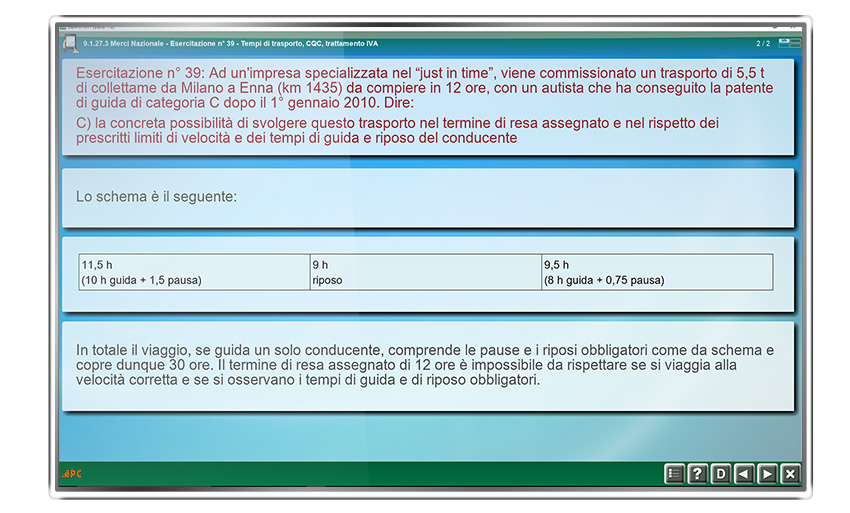850x513 pixels.
Task: Click the lesson icon in top-left header
Action: (x=70, y=43)
